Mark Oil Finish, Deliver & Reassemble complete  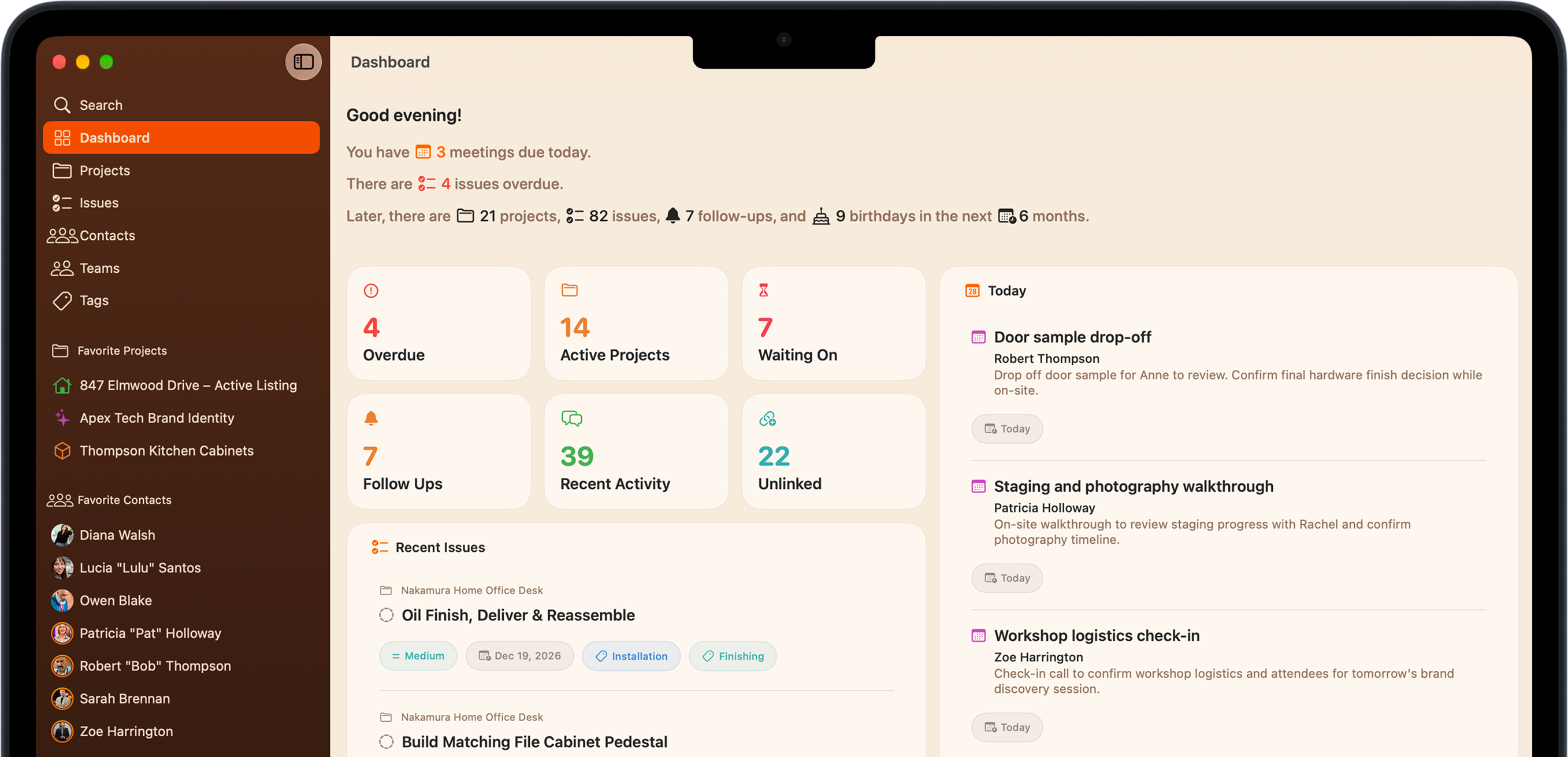pyautogui.click(x=386, y=615)
